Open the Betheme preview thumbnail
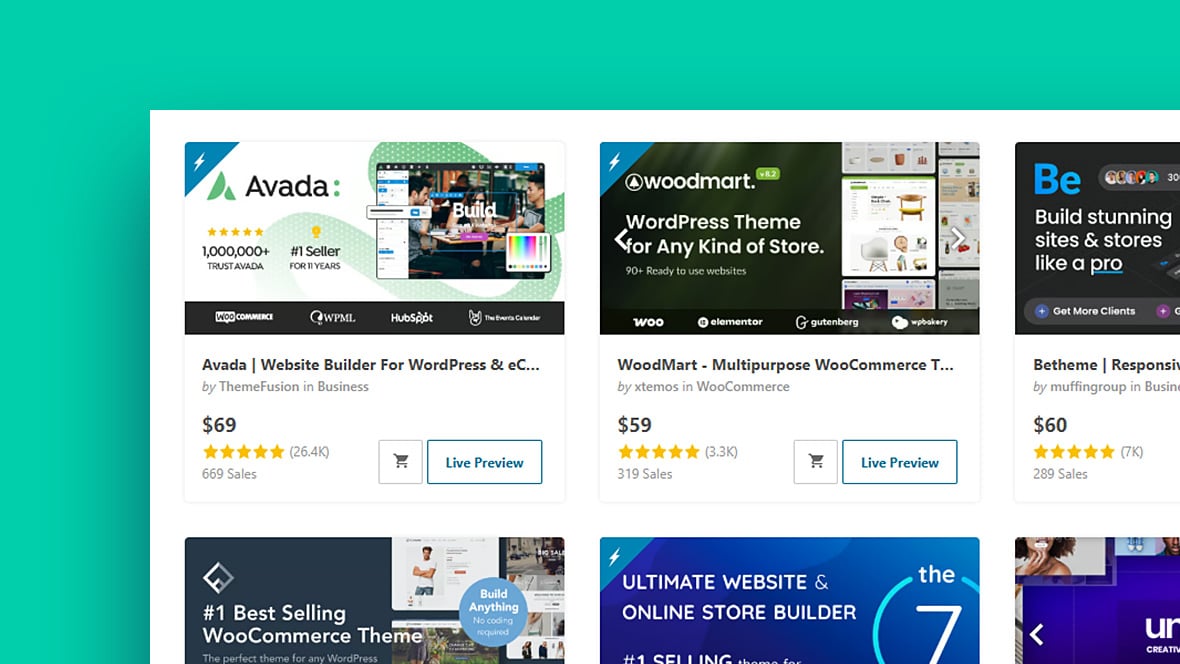This screenshot has width=1180, height=664. 1097,238
